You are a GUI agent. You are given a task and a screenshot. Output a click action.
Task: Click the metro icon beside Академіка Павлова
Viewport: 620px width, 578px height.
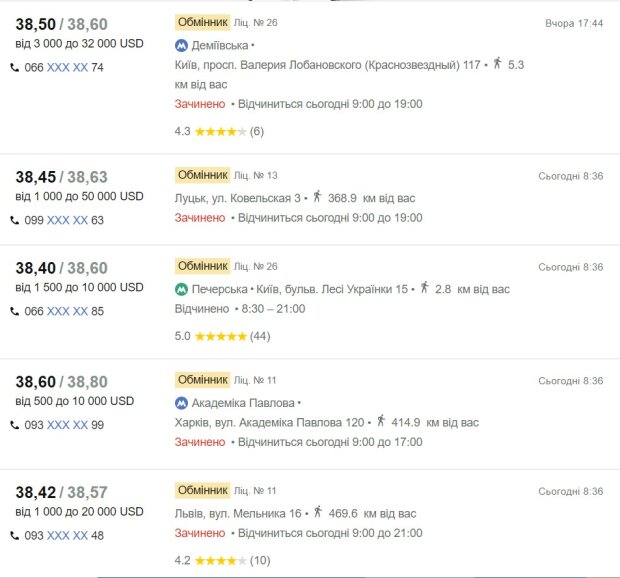(181, 403)
